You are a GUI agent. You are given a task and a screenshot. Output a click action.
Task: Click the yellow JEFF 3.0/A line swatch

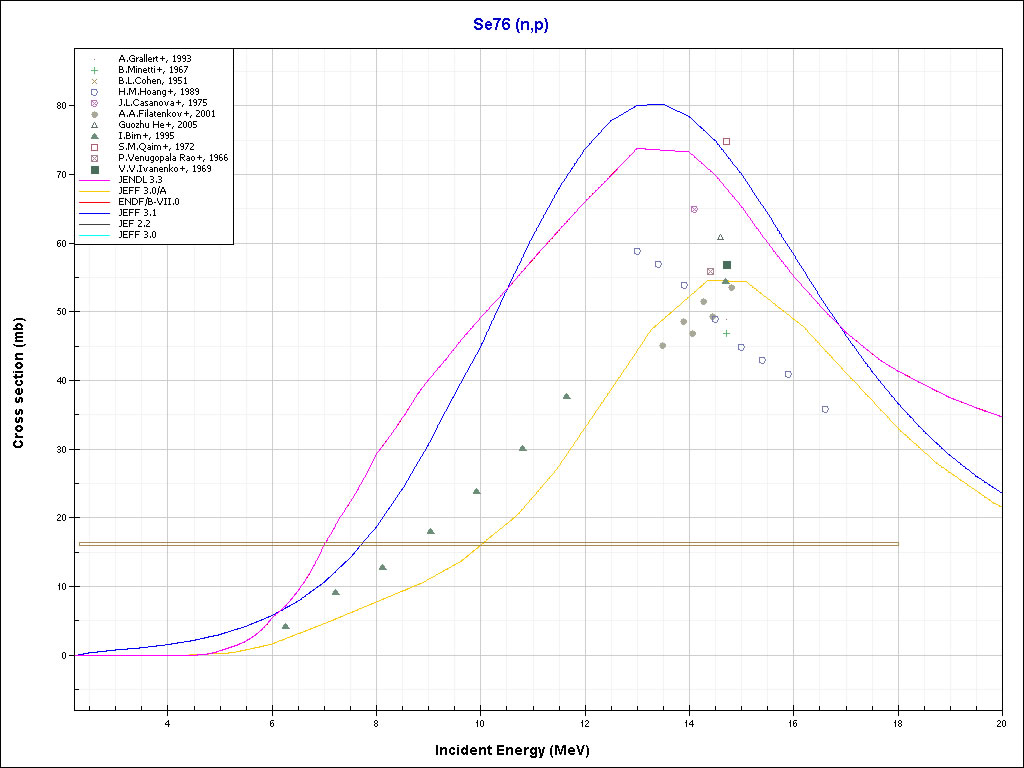pyautogui.click(x=94, y=191)
